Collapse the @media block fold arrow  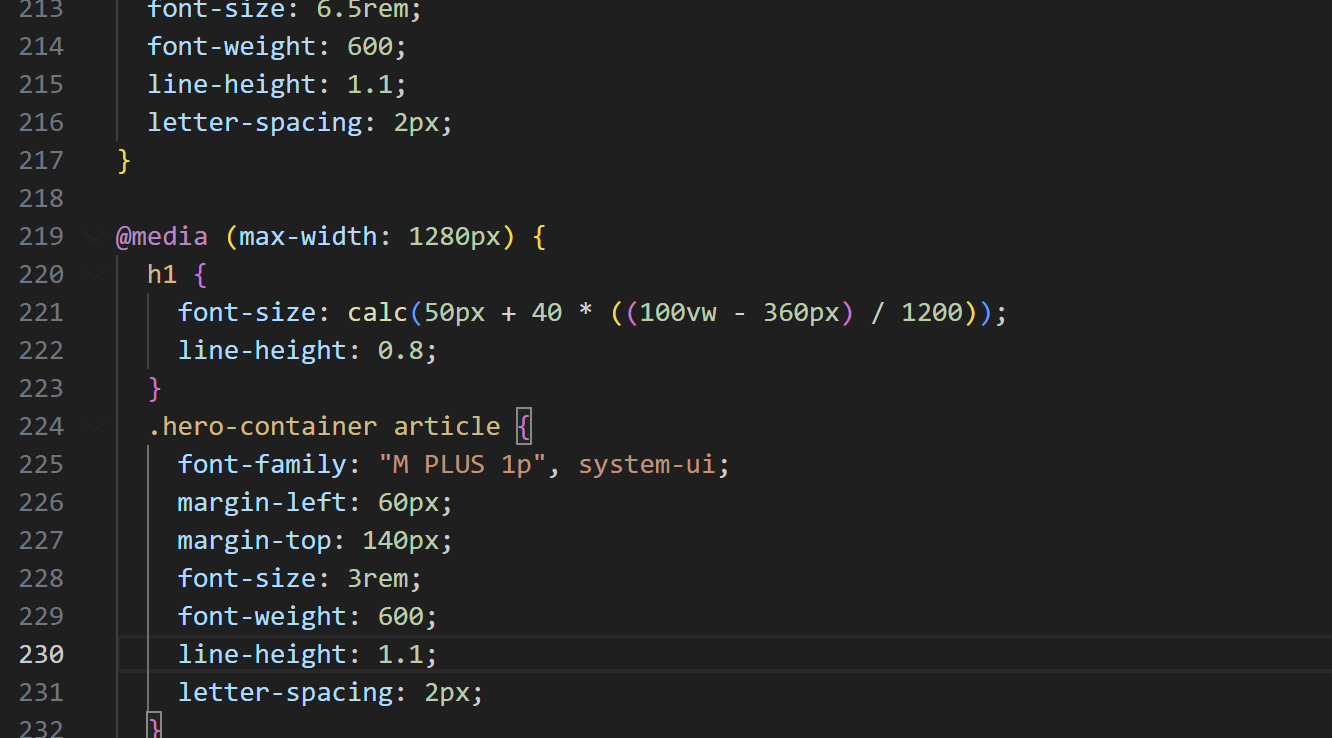tap(93, 237)
